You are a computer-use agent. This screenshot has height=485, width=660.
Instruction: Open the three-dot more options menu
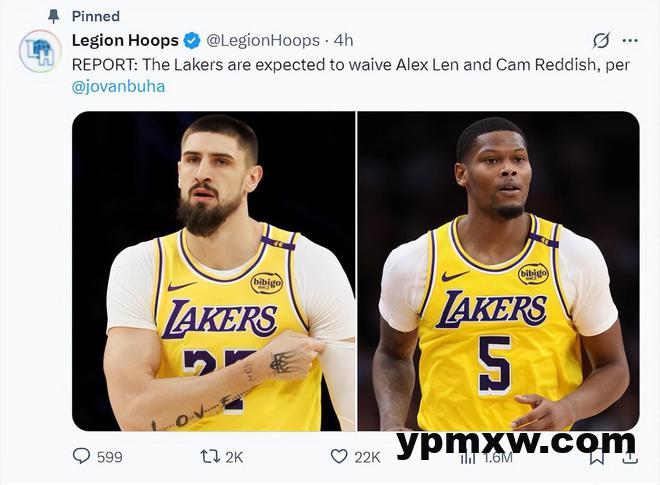(630, 41)
